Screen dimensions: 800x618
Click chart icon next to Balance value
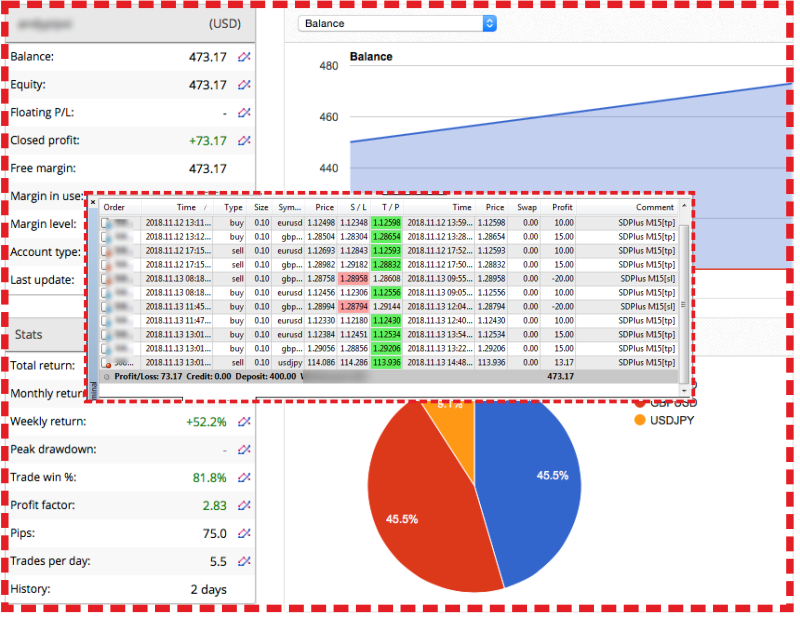[244, 57]
